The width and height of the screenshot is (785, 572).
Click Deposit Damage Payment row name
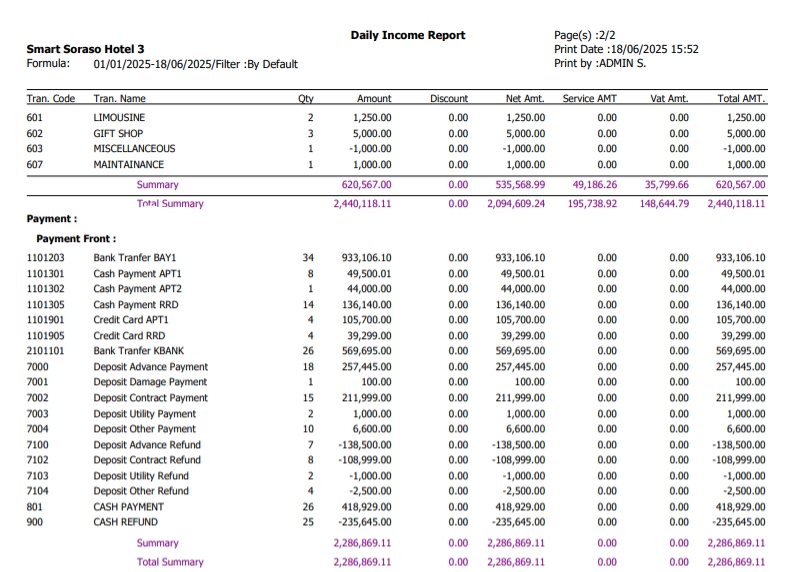tap(150, 382)
